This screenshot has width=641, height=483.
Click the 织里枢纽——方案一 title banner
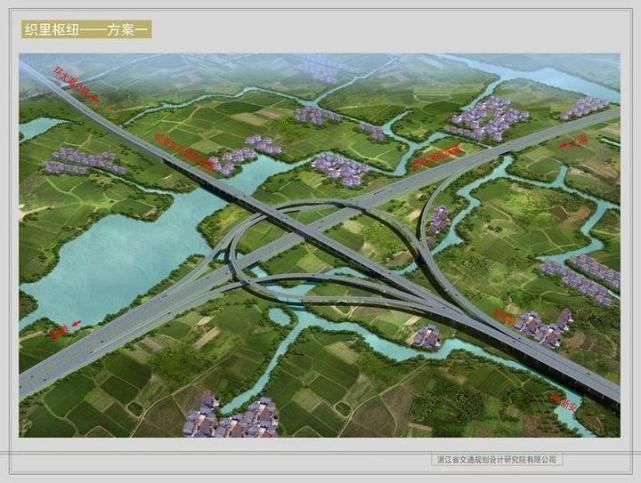[x=87, y=29]
